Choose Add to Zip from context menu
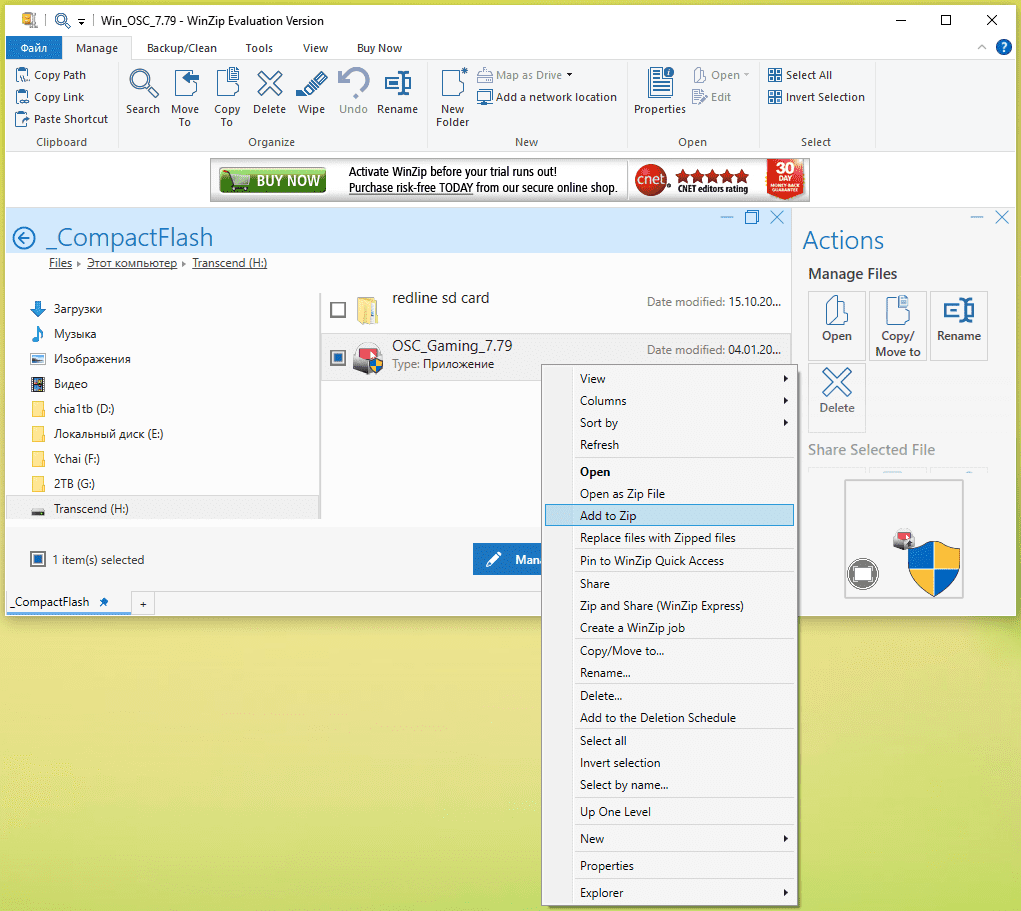 point(669,515)
